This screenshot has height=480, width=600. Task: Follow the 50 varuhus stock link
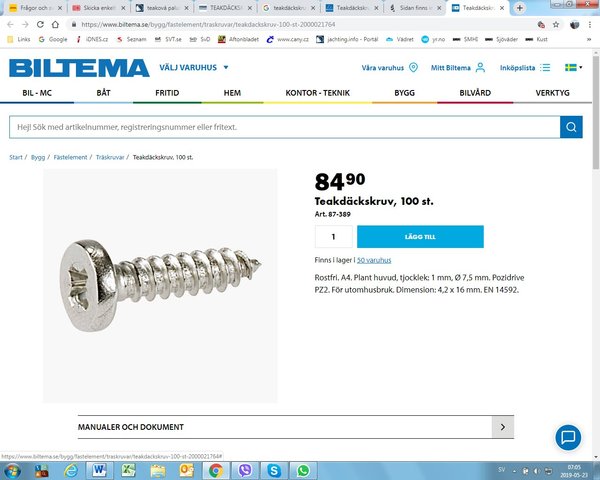tap(374, 260)
